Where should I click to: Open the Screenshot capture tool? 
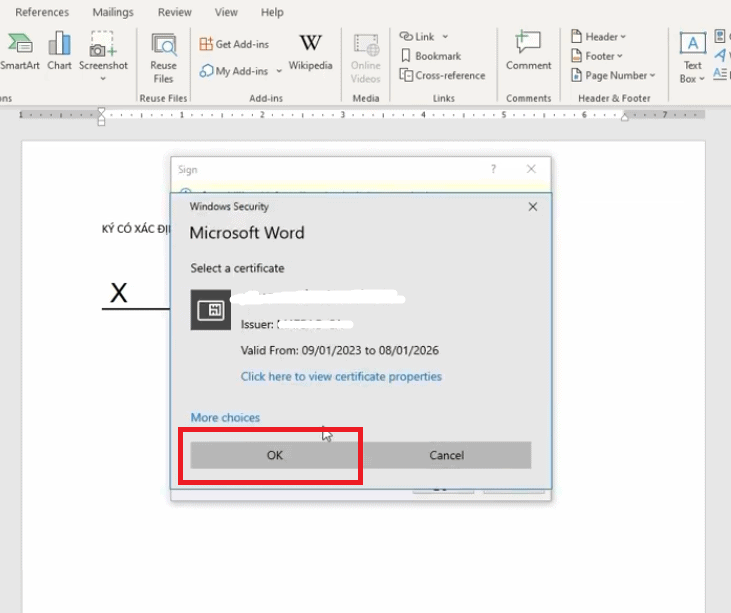(x=103, y=50)
